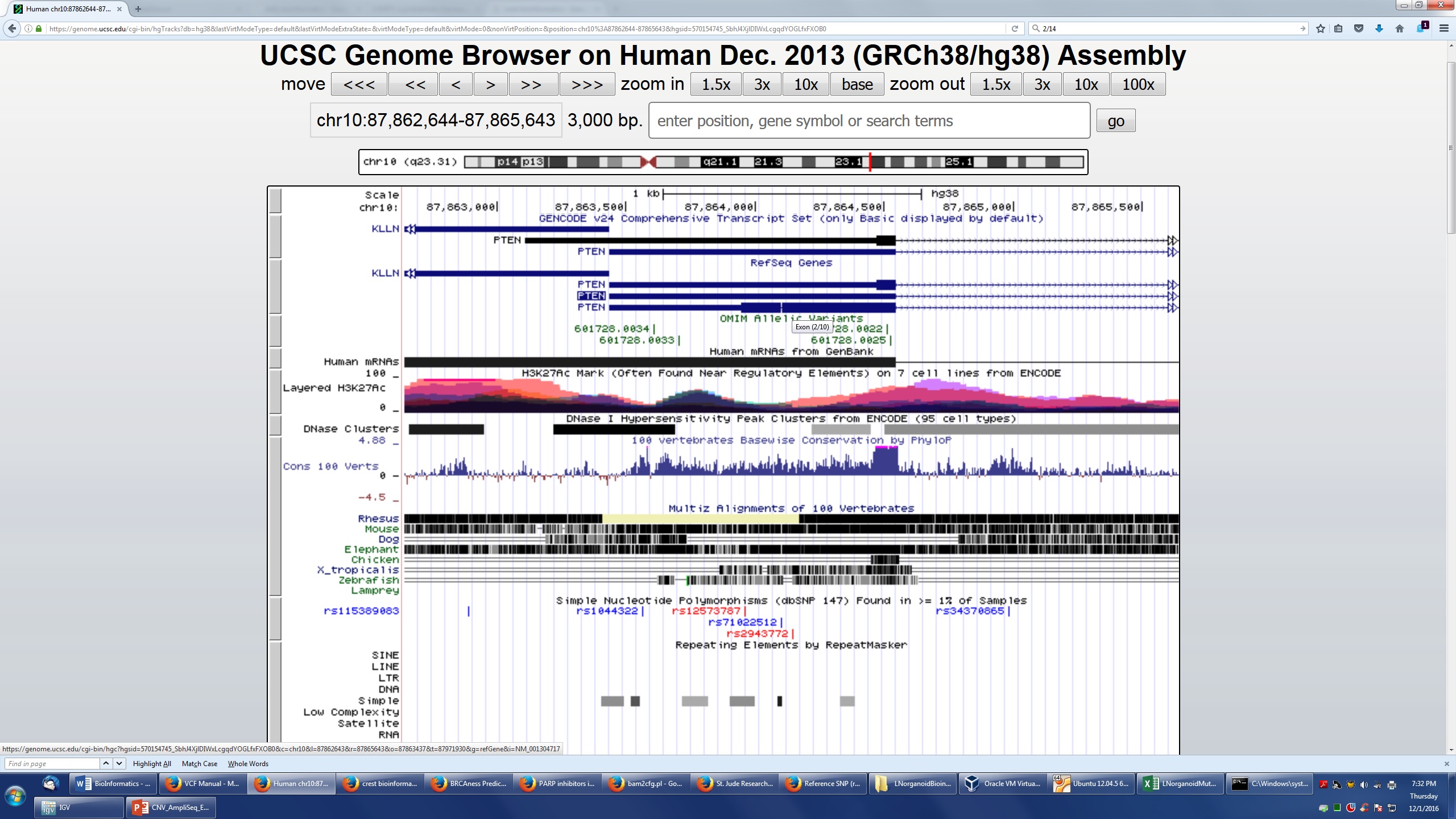Zoom out 100x

click(1138, 84)
